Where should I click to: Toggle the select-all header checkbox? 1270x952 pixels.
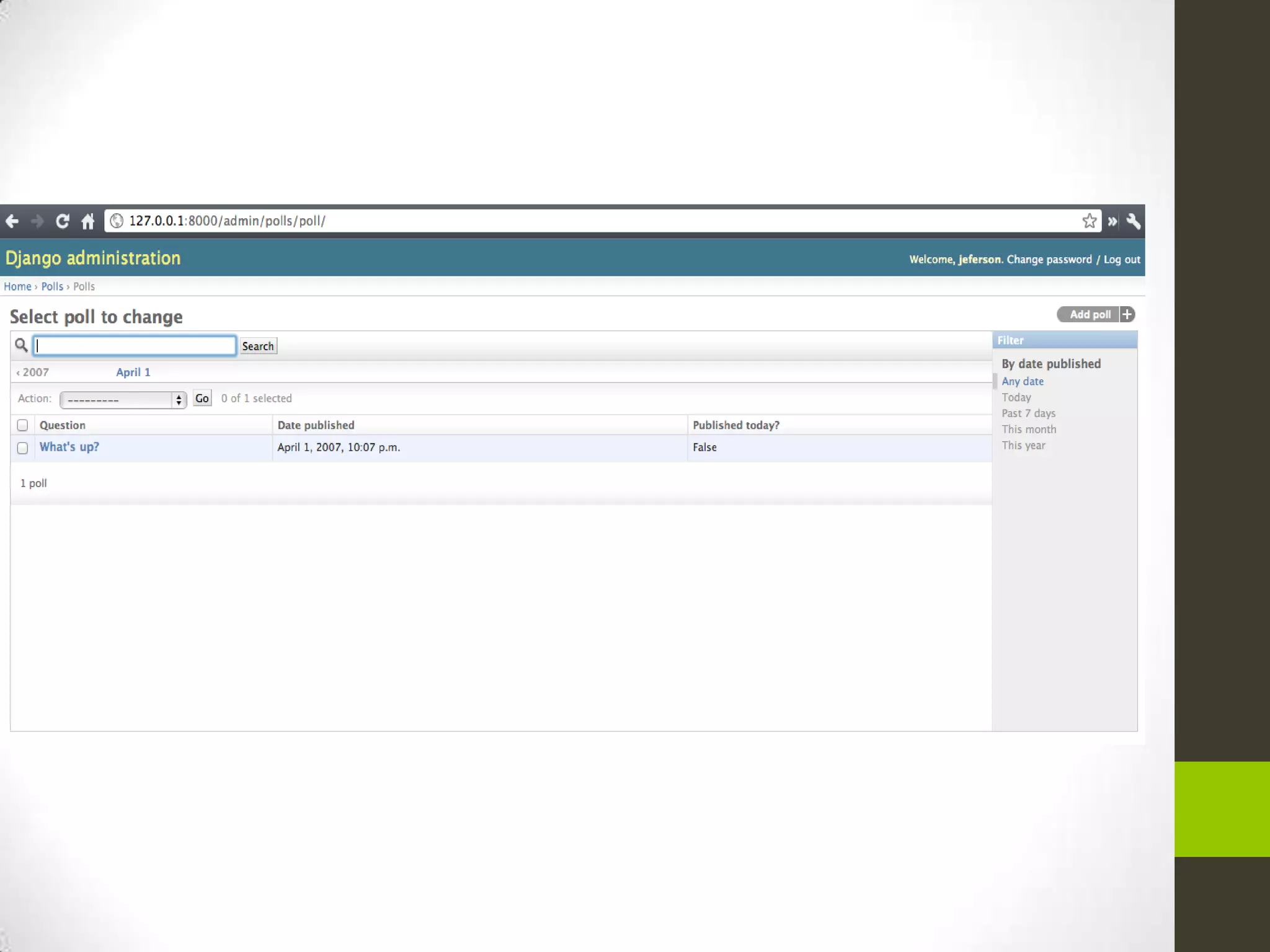coord(22,425)
